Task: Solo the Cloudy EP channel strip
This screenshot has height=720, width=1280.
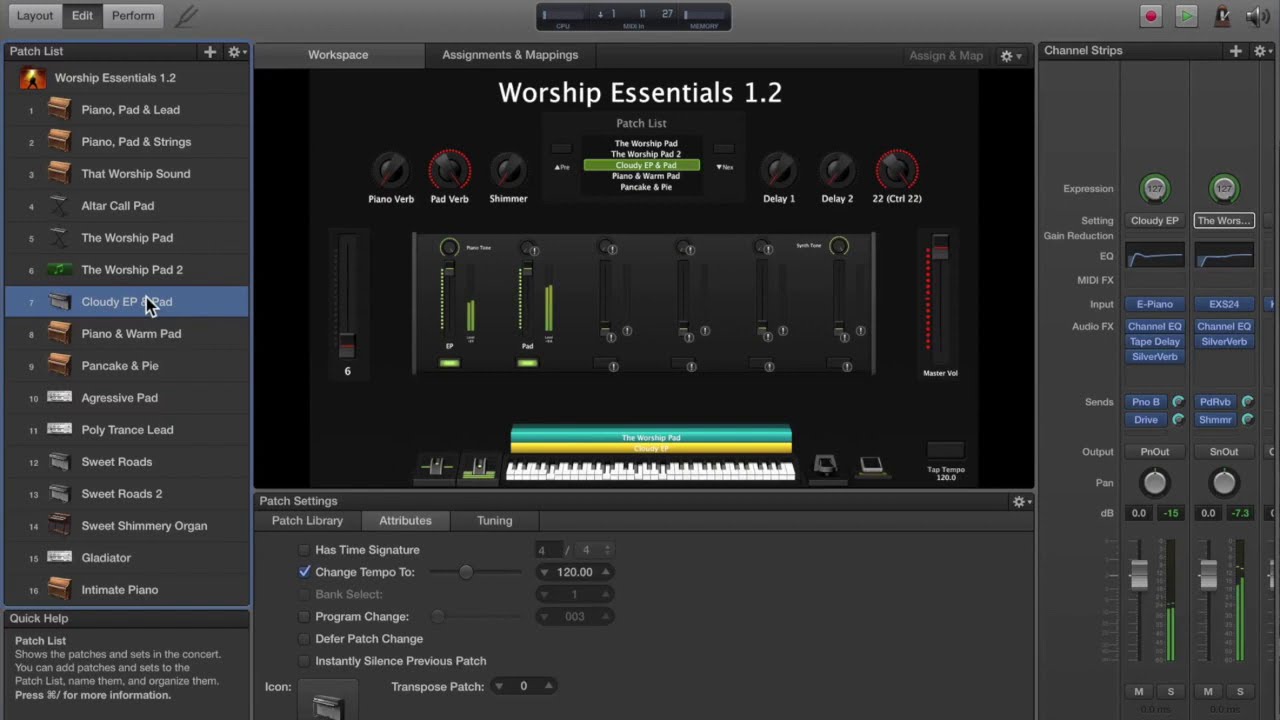Action: (1171, 692)
